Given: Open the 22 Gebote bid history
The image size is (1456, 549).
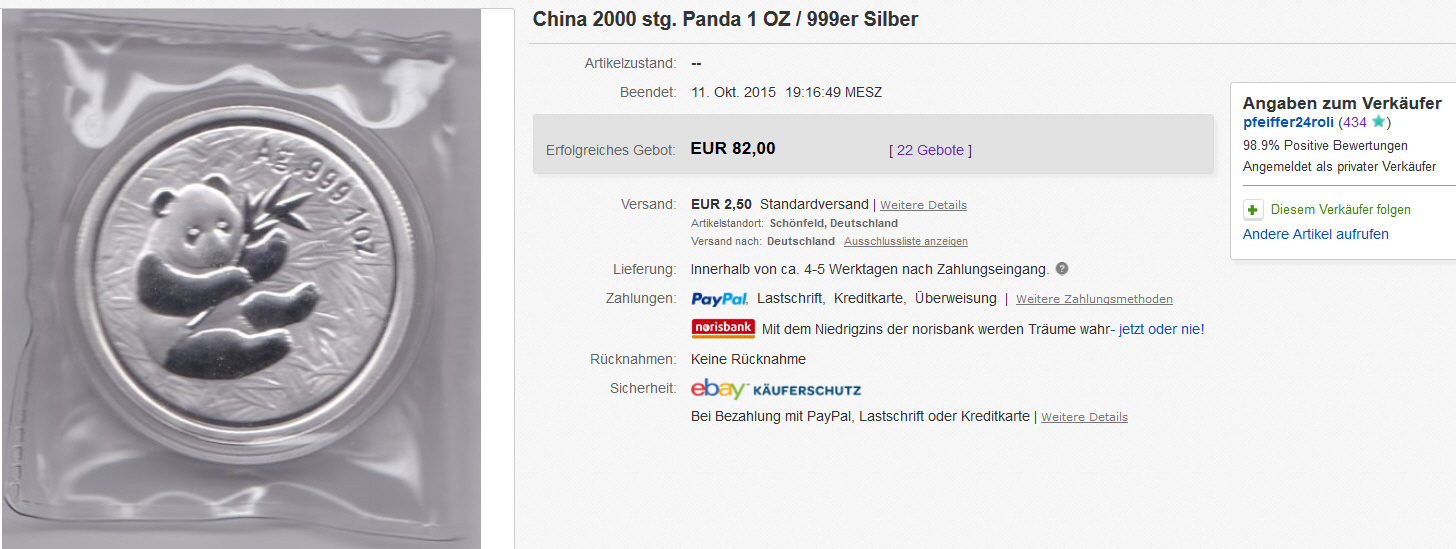Looking at the screenshot, I should tap(930, 150).
